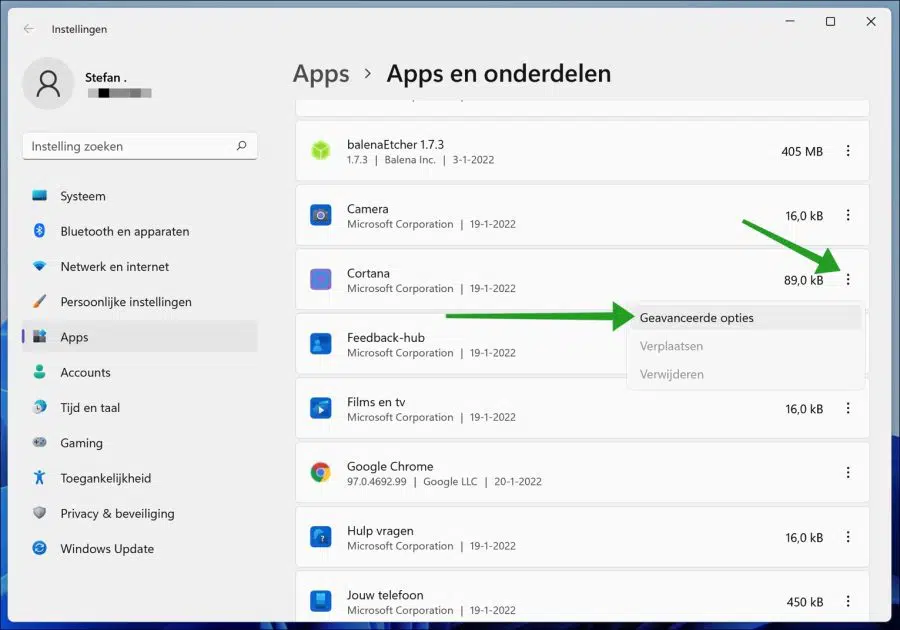Image resolution: width=900 pixels, height=630 pixels.
Task: Click inside the Instelling zoeken field
Action: (140, 146)
